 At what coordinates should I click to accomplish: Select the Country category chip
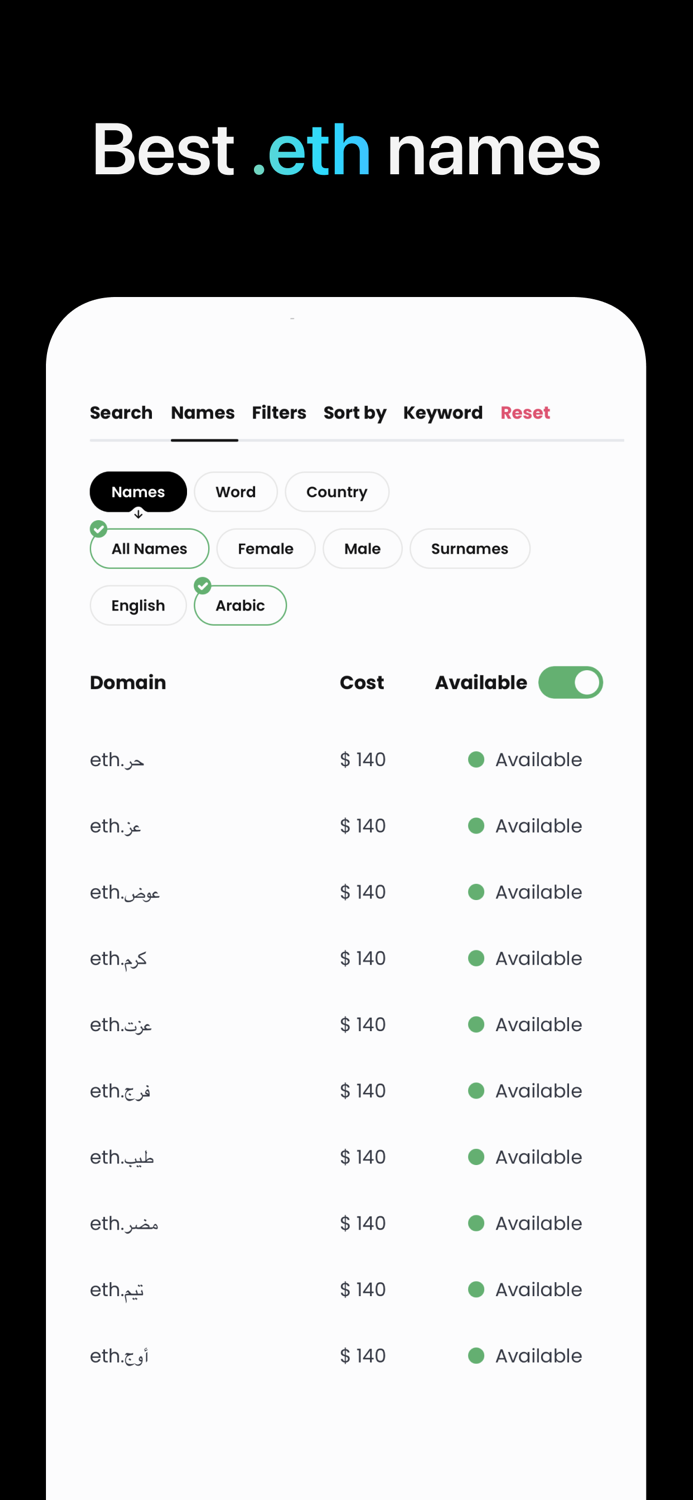pos(337,491)
